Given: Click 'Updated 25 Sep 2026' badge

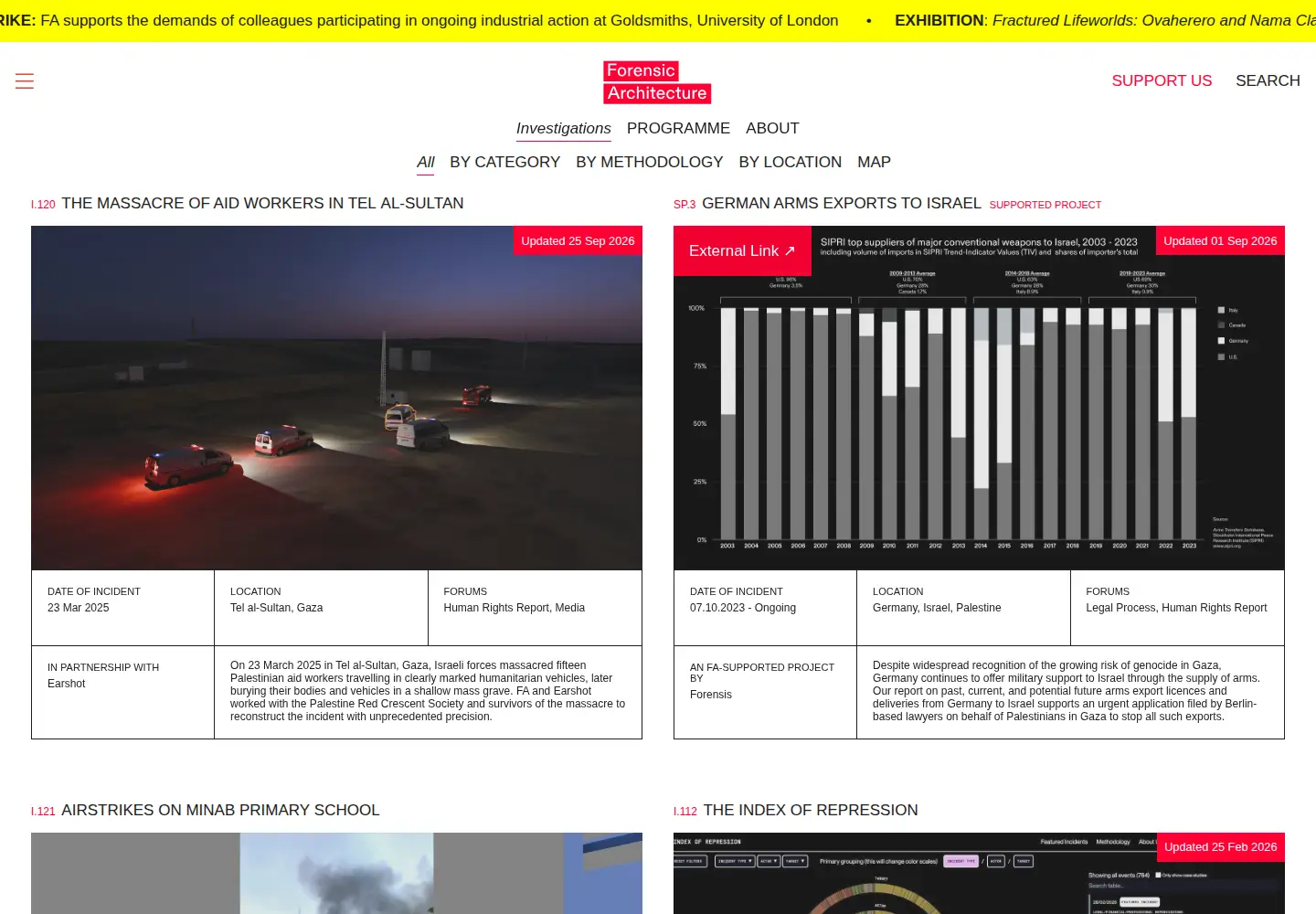Looking at the screenshot, I should tap(578, 240).
